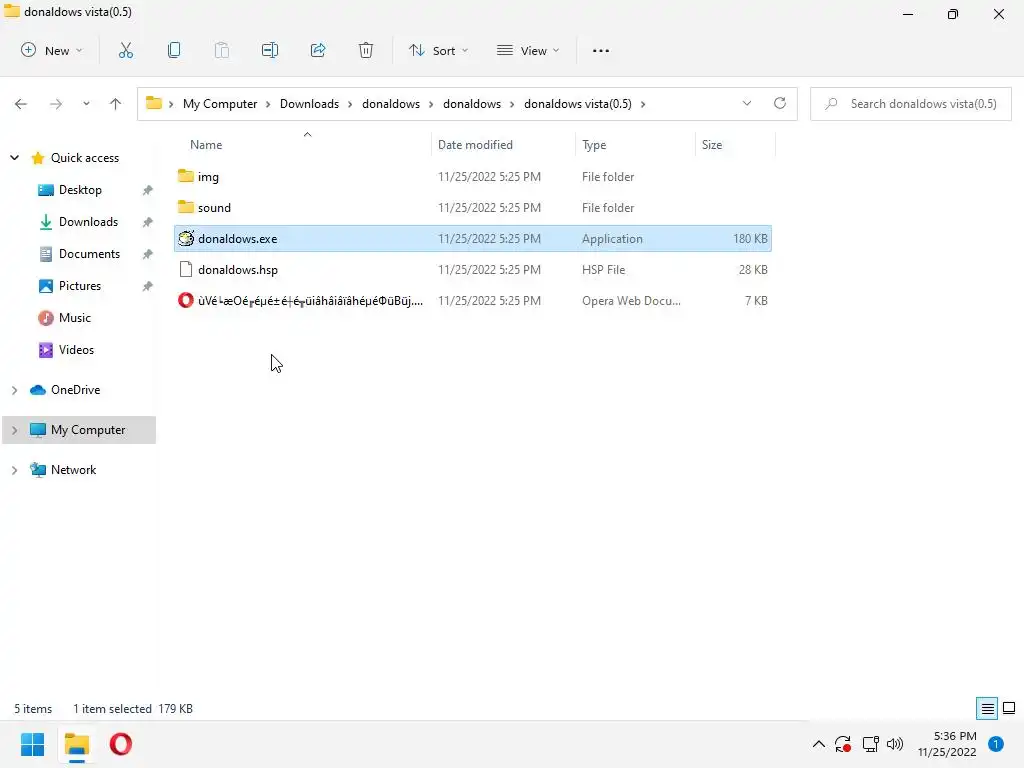Open the See more ellipsis menu

tap(601, 50)
